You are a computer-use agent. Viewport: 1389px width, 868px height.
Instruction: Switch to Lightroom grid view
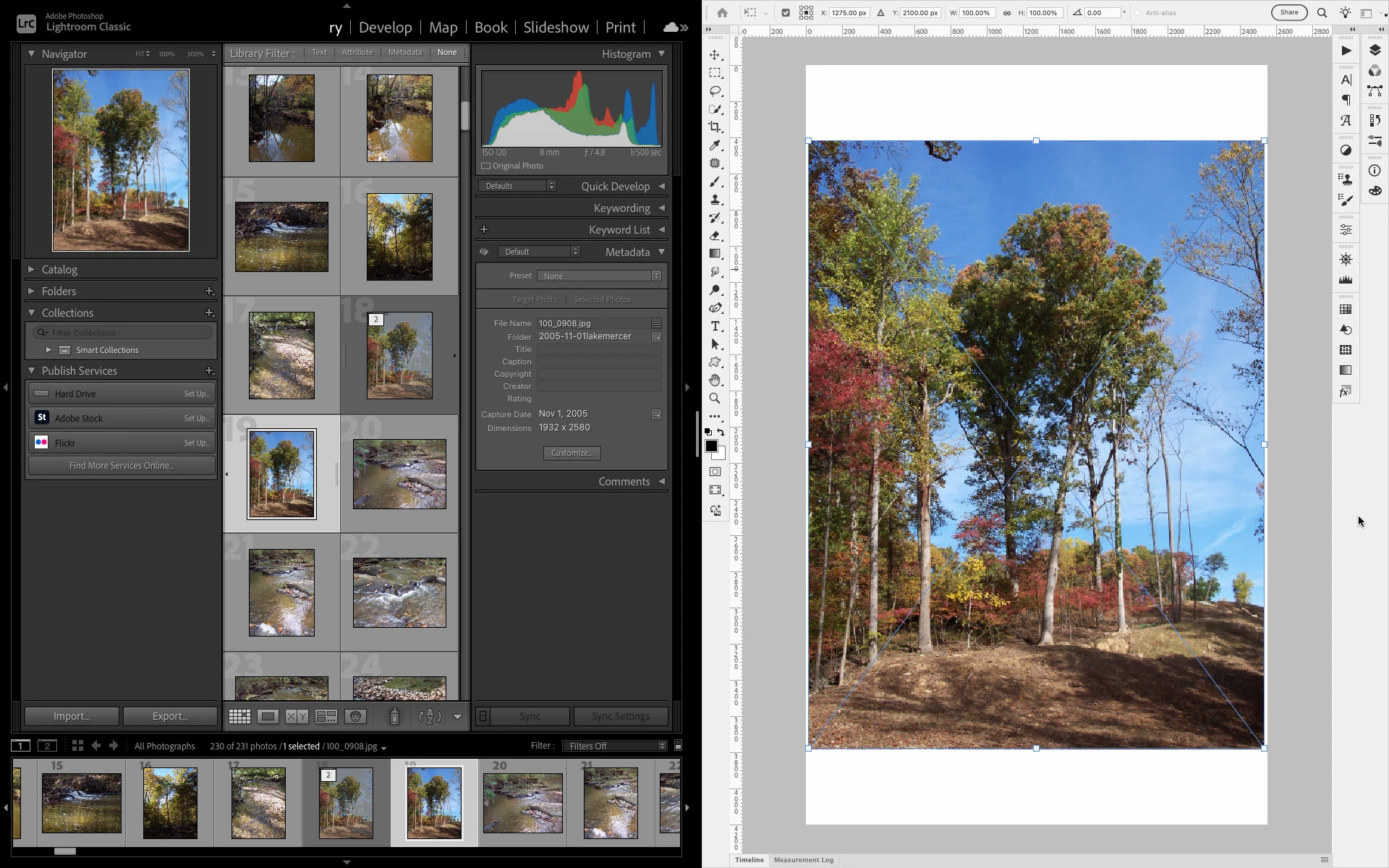tap(239, 716)
